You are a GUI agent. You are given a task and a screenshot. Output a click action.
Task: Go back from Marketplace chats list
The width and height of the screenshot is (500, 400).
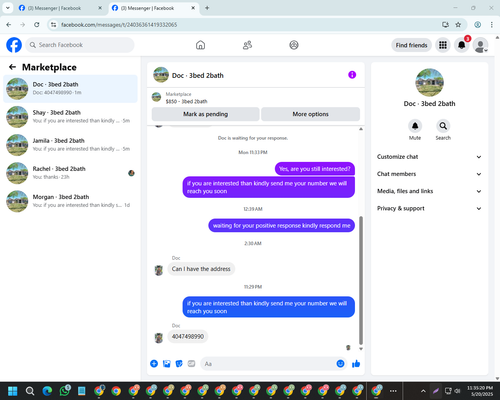click(12, 67)
